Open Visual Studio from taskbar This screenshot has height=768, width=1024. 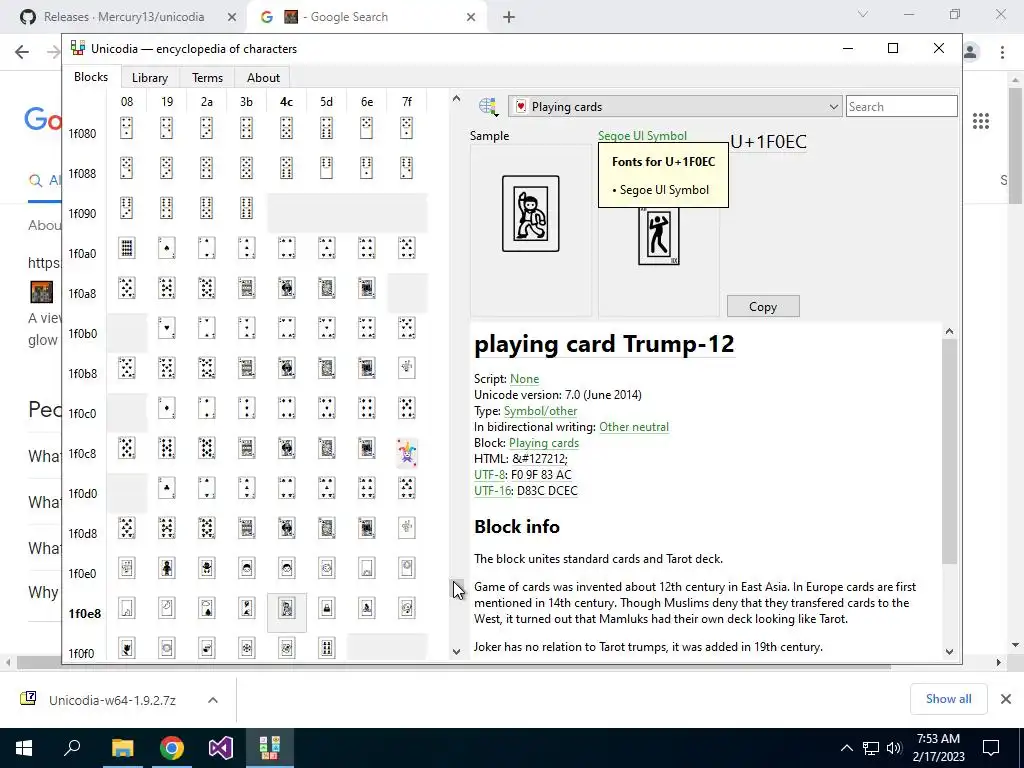pyautogui.click(x=221, y=748)
